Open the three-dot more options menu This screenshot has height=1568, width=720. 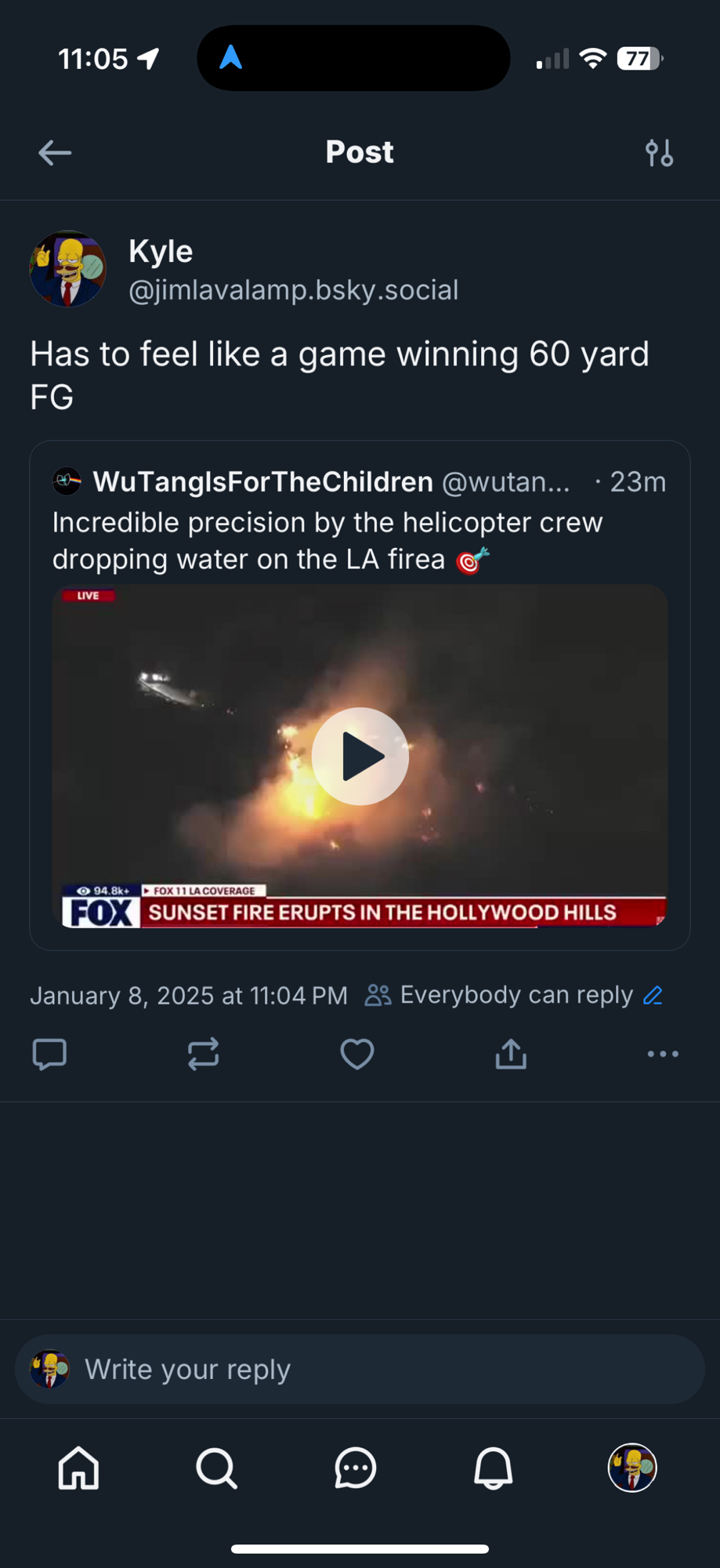pyautogui.click(x=663, y=1054)
